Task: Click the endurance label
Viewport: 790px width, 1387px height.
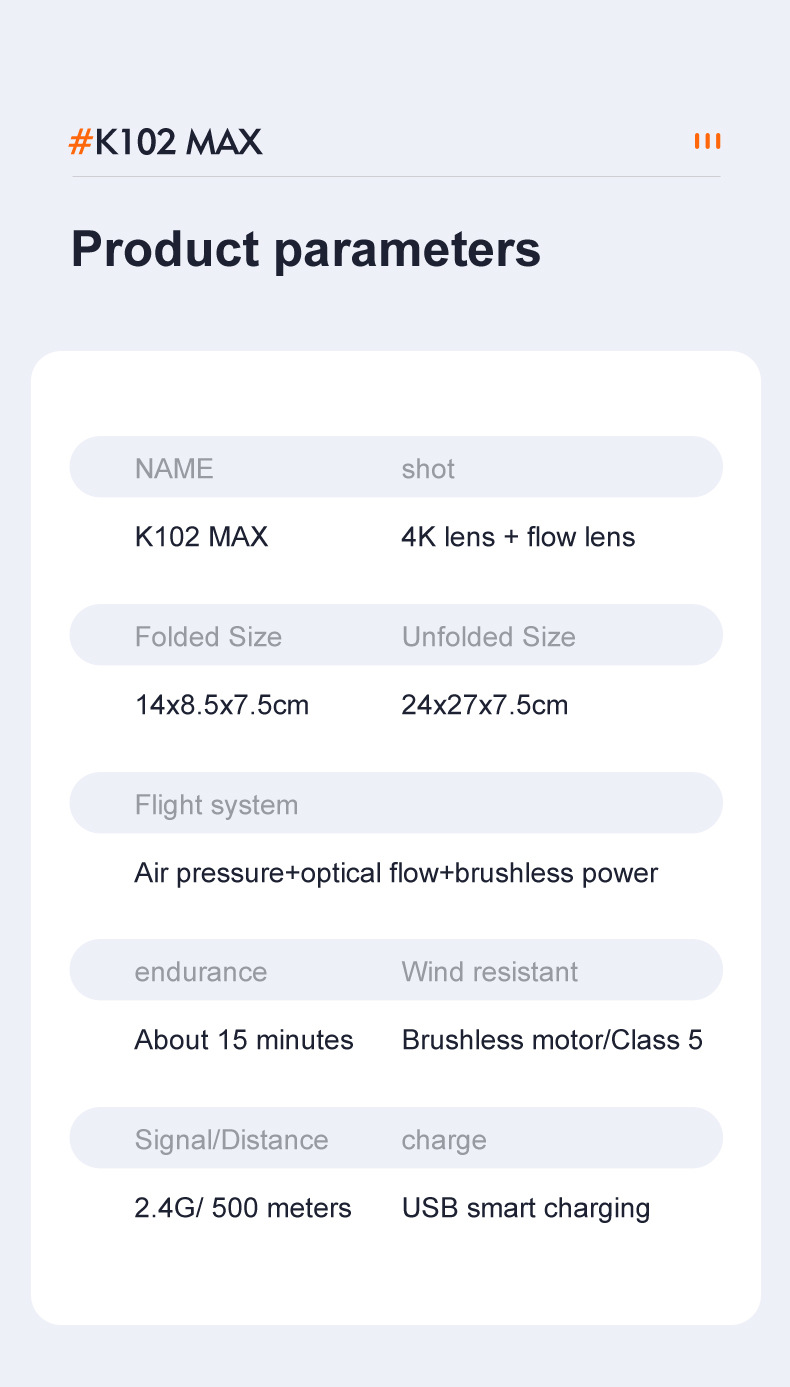Action: pos(200,971)
